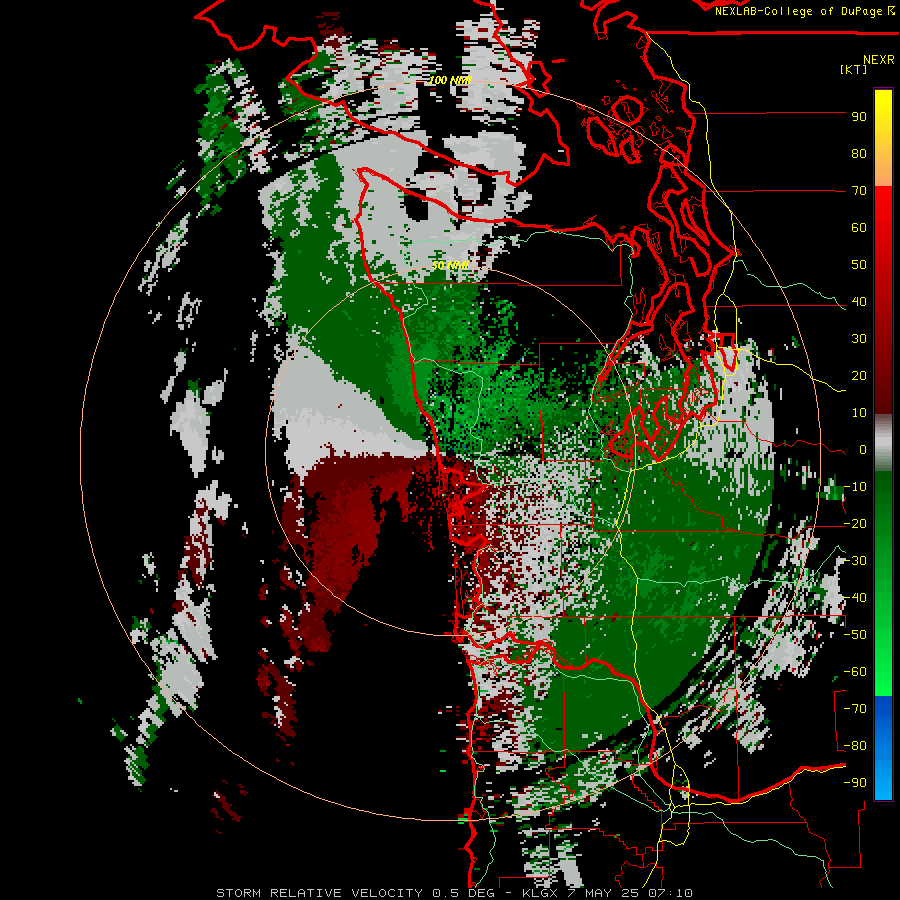900x900 pixels.
Task: Click the orange segment of the color bar
Action: pyautogui.click(x=883, y=166)
